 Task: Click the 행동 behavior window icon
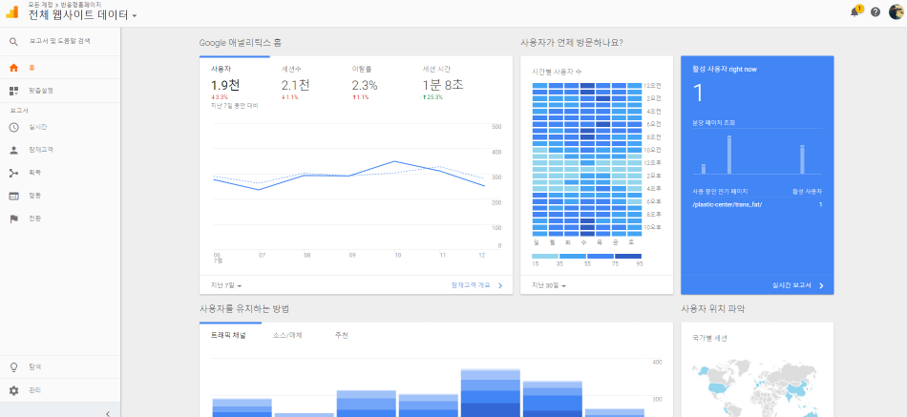14,196
